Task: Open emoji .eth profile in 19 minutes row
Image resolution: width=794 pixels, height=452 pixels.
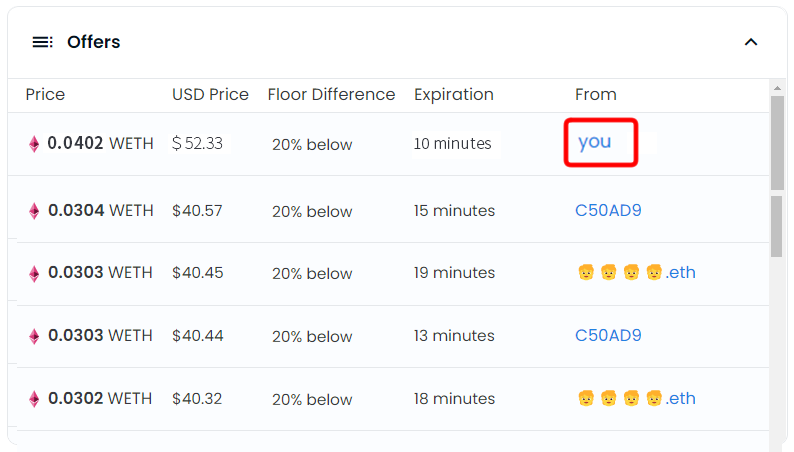Action: click(637, 272)
